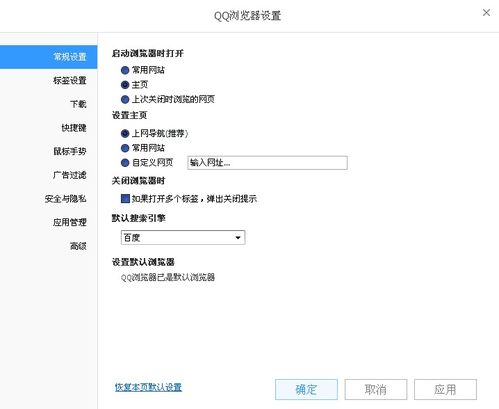Go to 应用管理 section
Viewport: 499px width, 409px height.
click(70, 222)
